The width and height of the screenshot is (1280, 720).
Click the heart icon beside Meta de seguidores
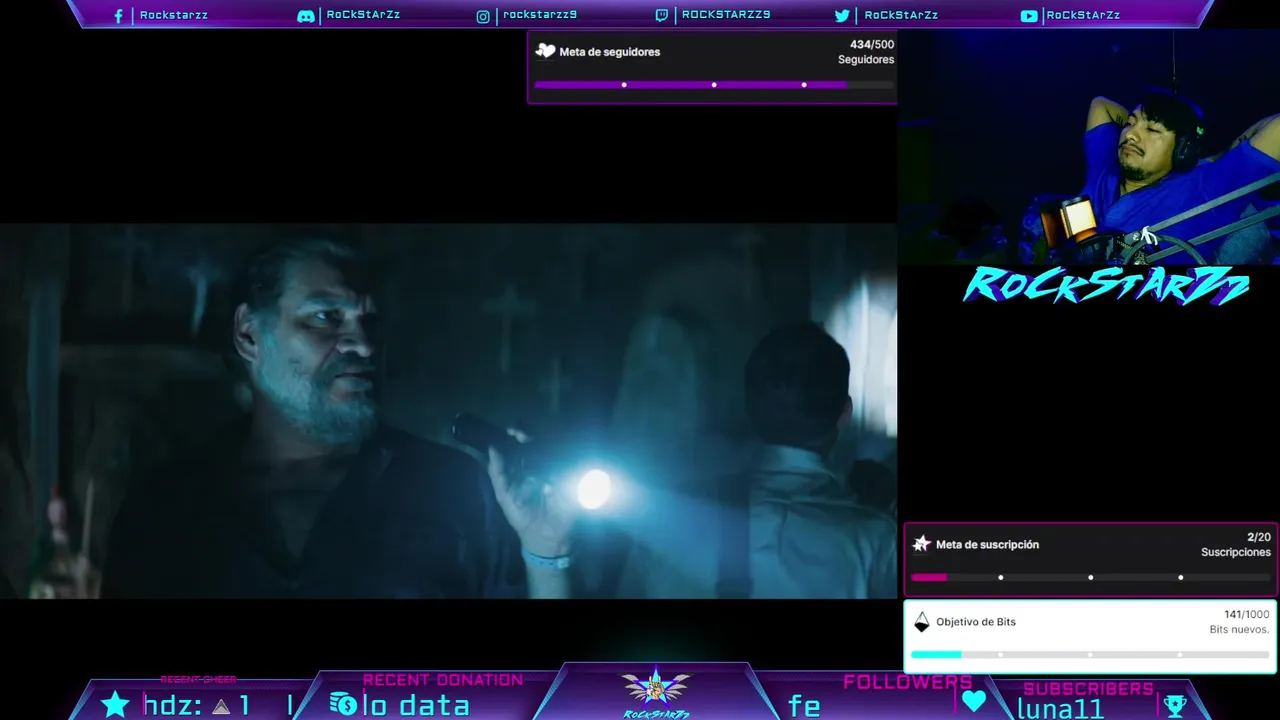click(x=545, y=51)
